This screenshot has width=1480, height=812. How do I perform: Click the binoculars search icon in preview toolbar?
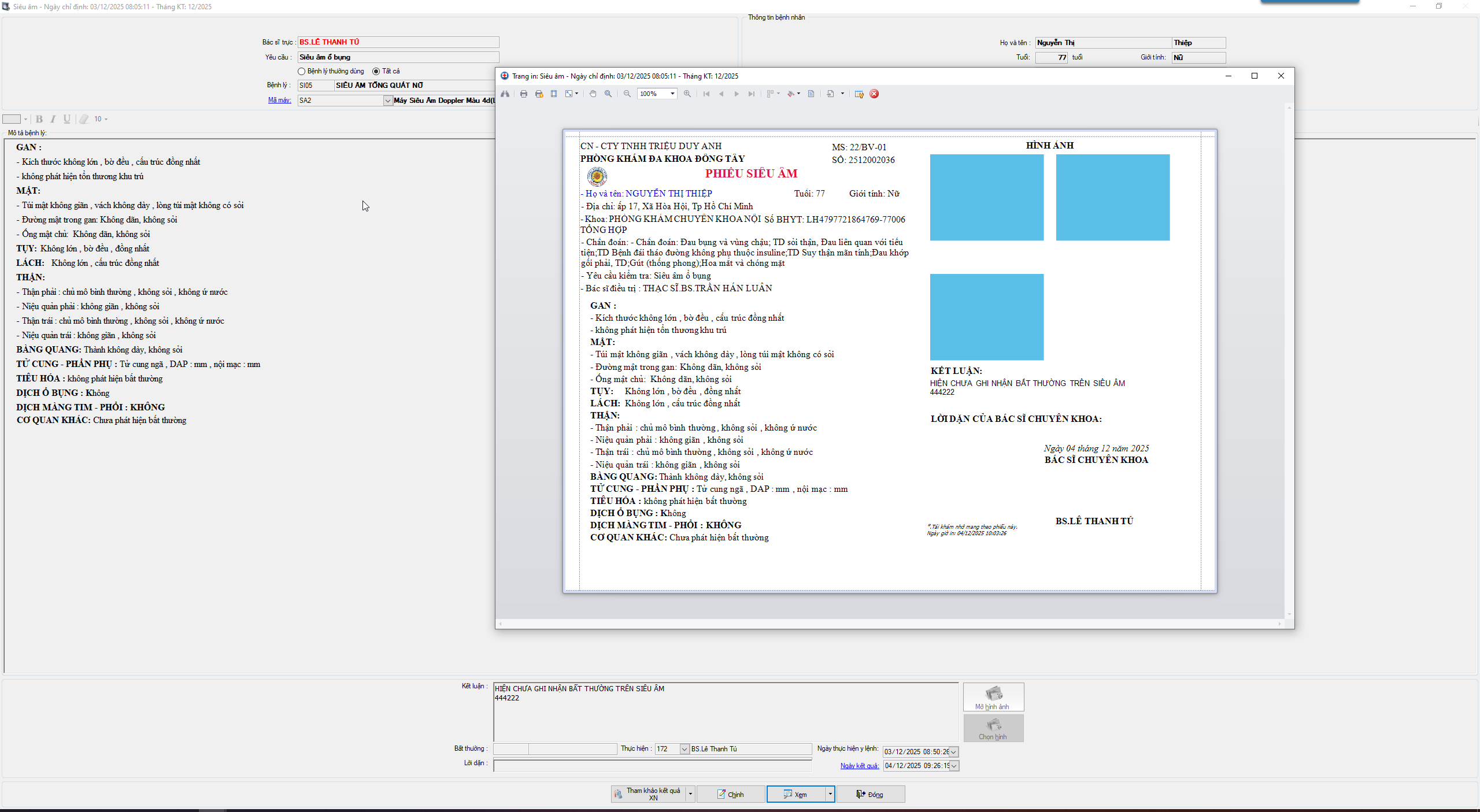[505, 94]
